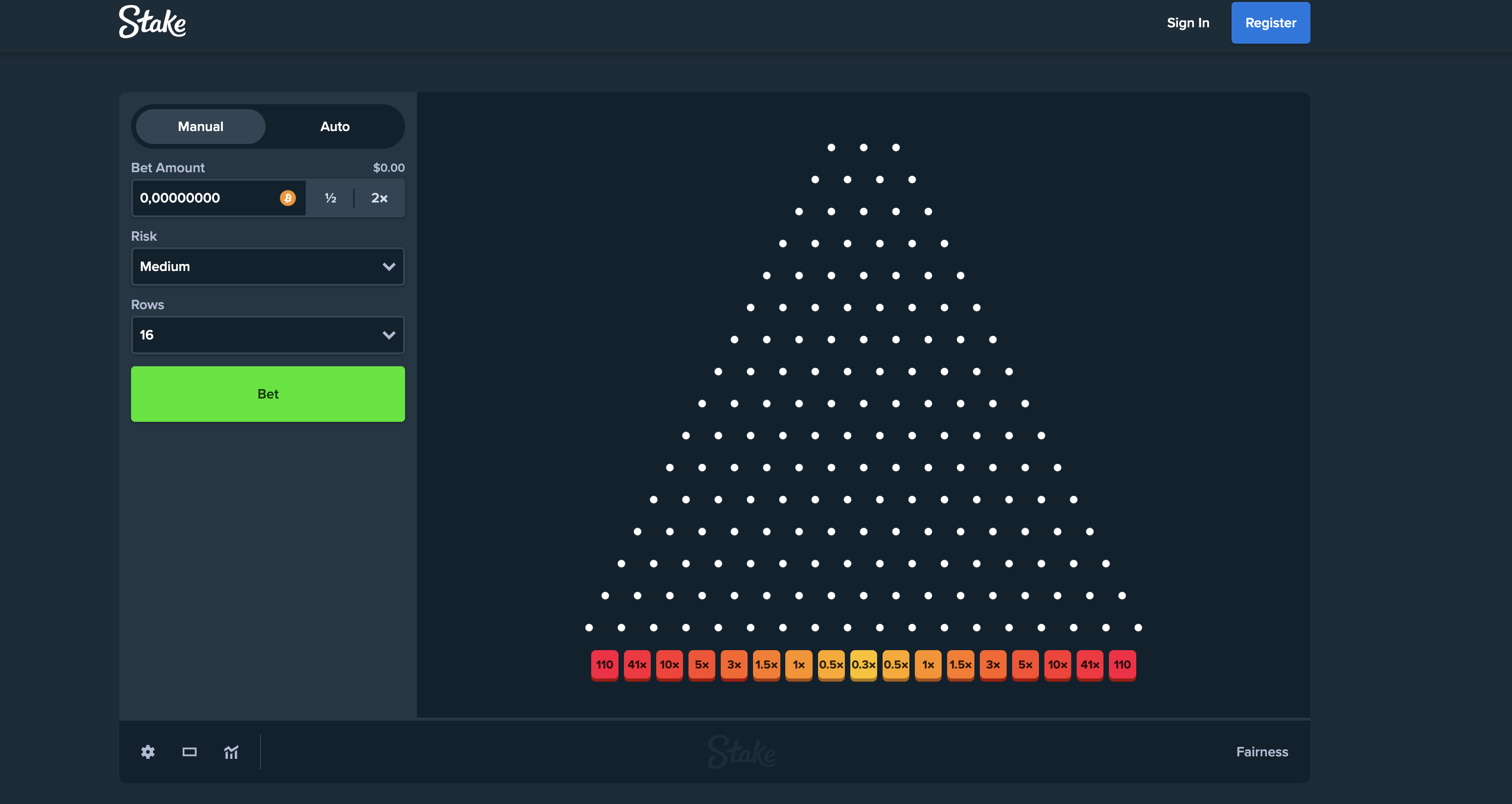Click the chevron arrow in Risk selector
The height and width of the screenshot is (804, 1512).
[389, 267]
